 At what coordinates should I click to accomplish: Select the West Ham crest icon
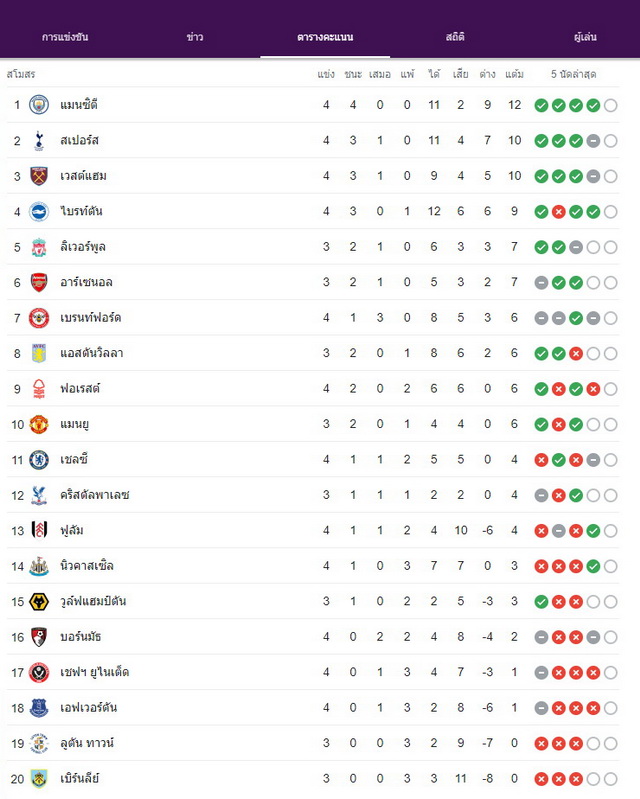39,176
